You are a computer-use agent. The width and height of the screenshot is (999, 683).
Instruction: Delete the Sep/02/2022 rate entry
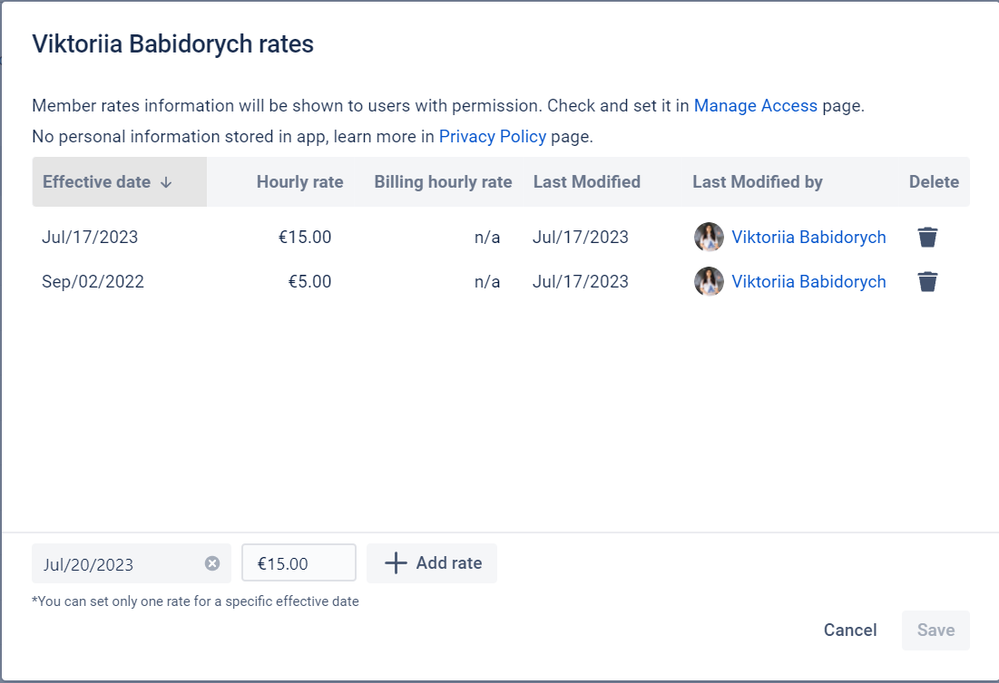tap(928, 282)
